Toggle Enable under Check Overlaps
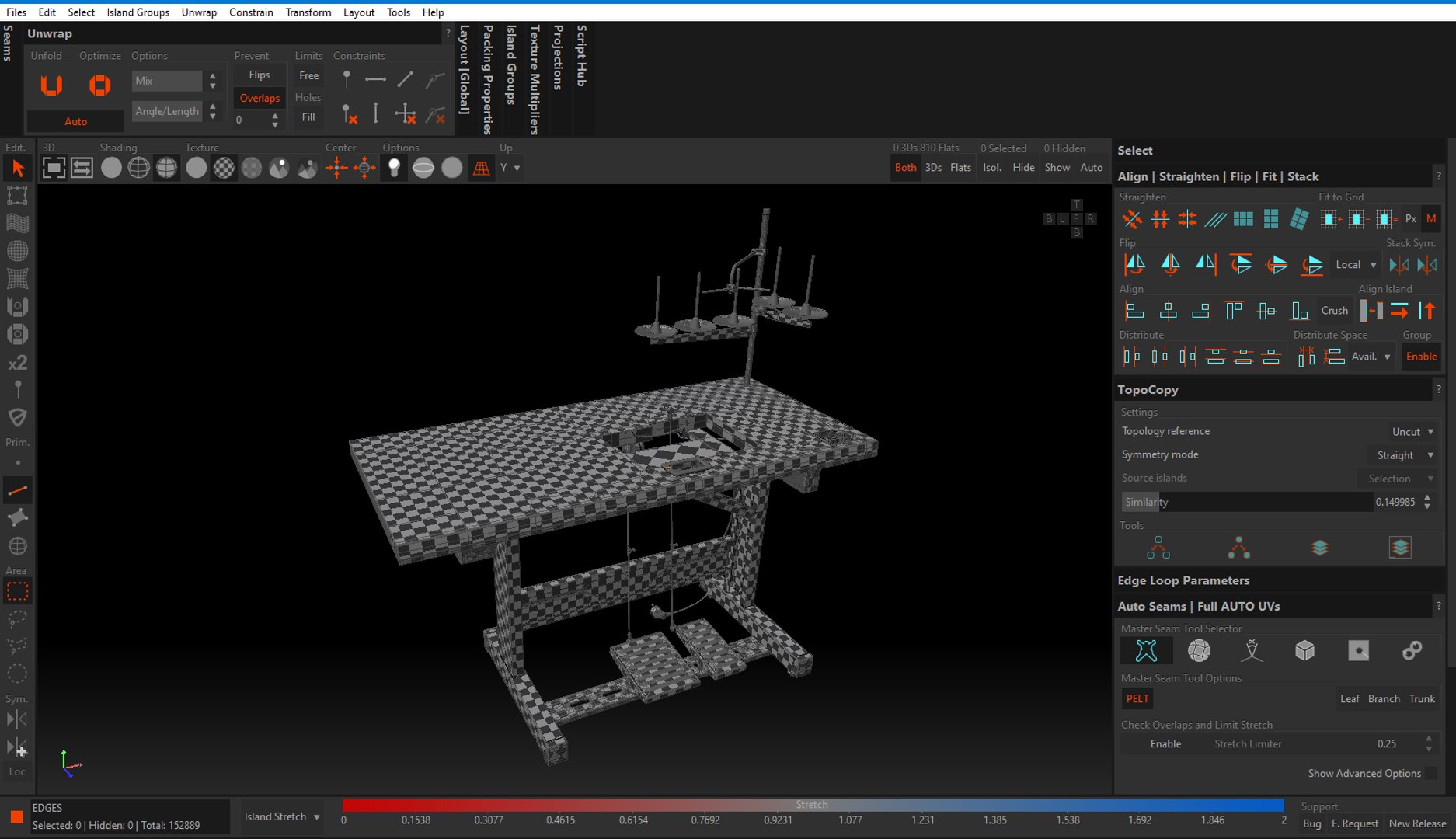Viewport: 1456px width, 839px height. tap(1165, 743)
